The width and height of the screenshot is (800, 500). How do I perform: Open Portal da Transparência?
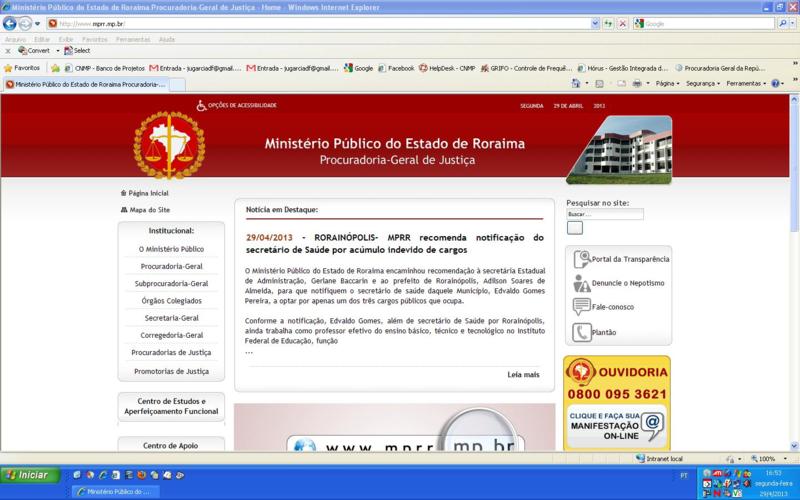(621, 259)
